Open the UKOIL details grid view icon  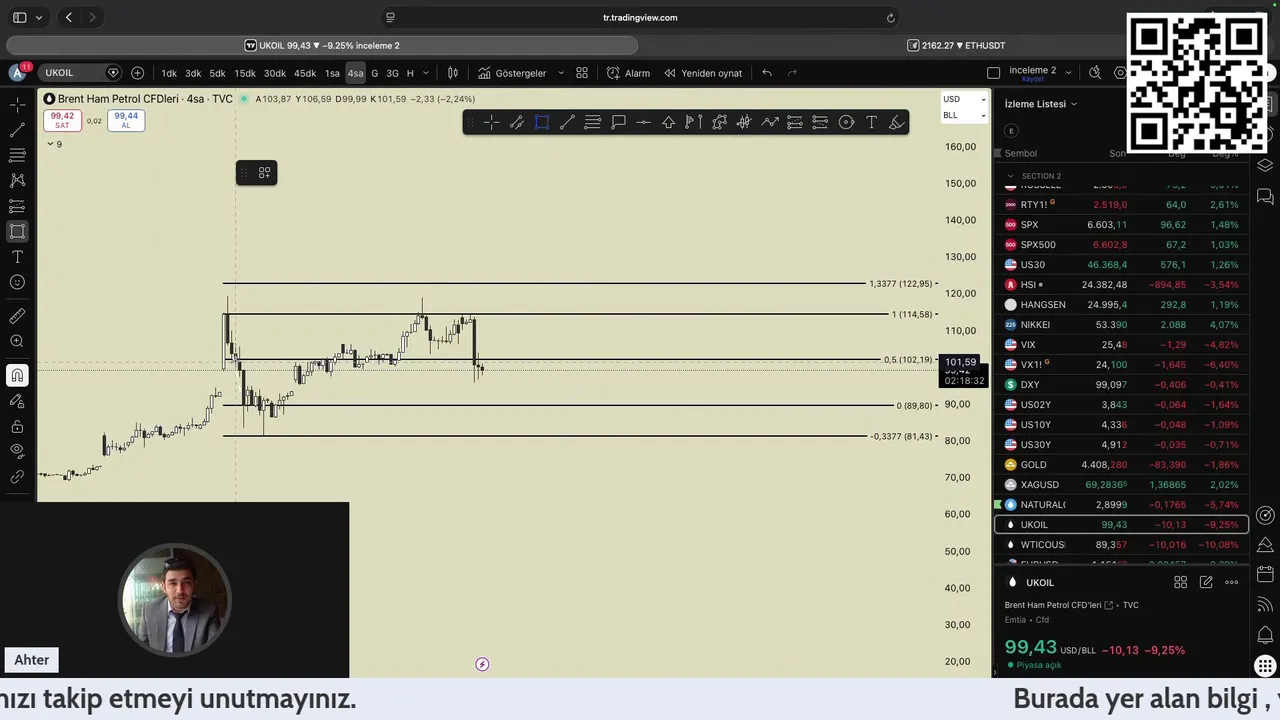1180,582
